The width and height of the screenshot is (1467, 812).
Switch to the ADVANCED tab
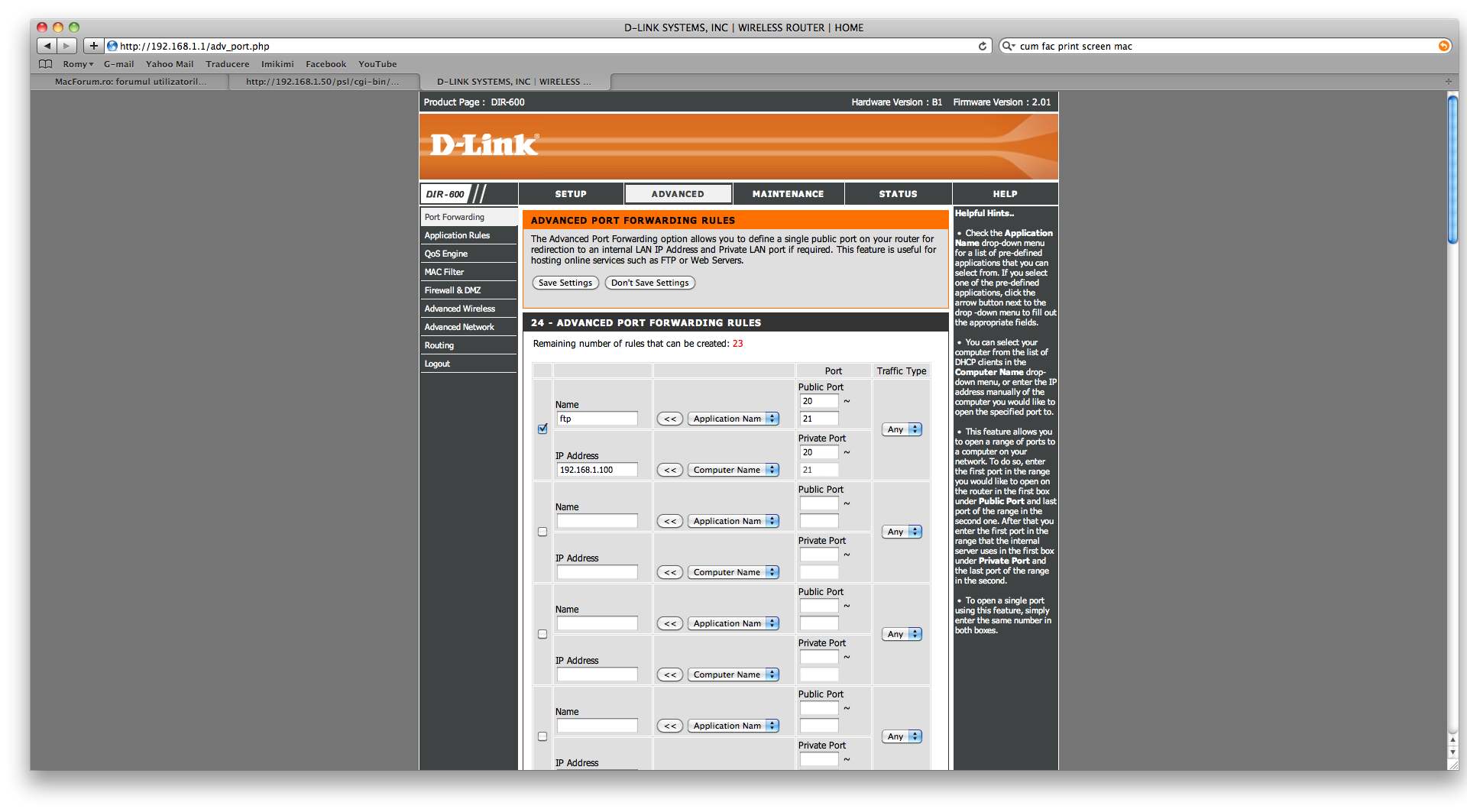coord(678,194)
